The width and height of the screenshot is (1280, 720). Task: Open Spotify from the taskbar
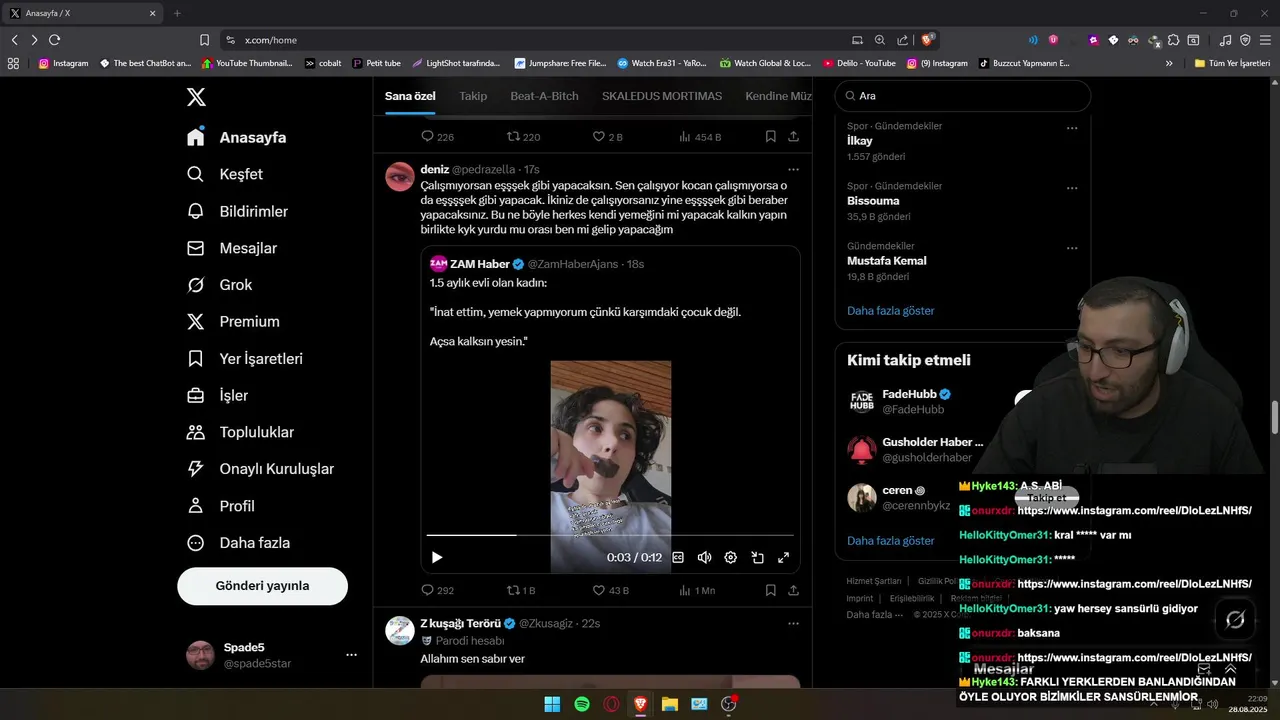[x=582, y=704]
